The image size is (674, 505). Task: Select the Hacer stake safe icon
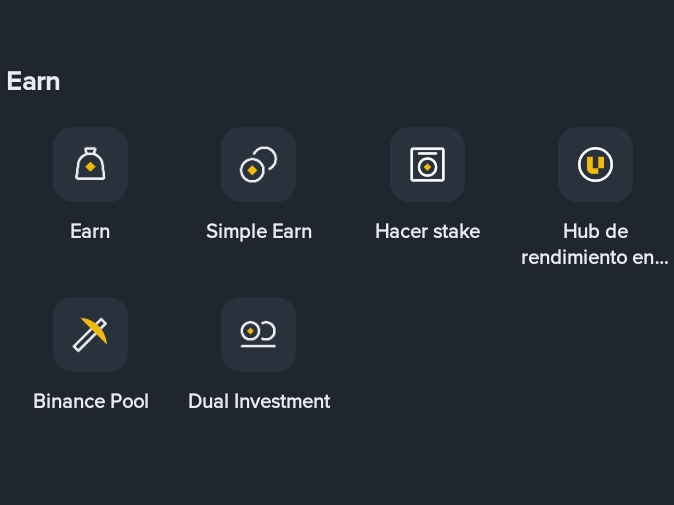427,165
